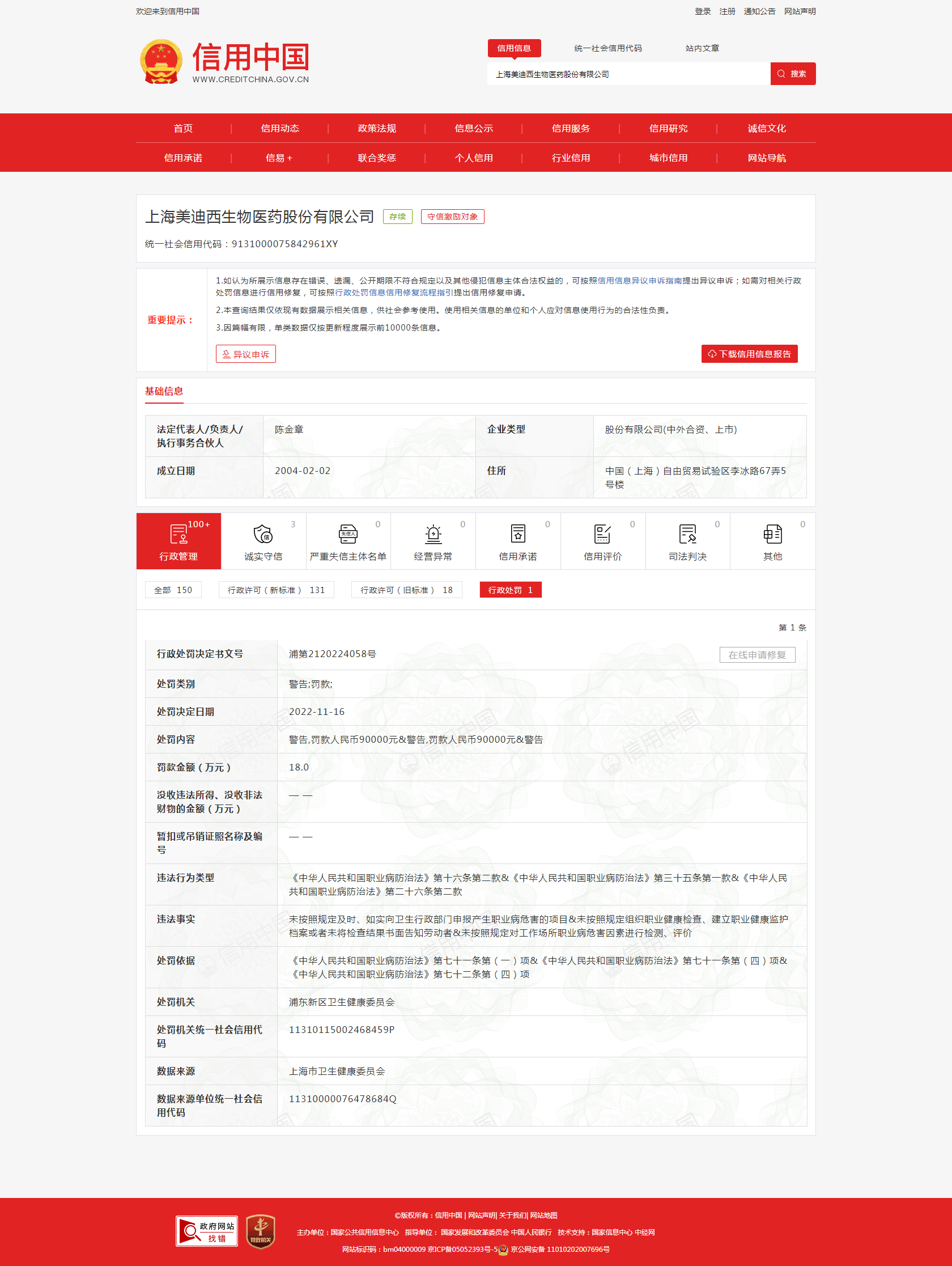Click the 守信激励对象 badge
This screenshot has width=952, height=1266.
pyautogui.click(x=453, y=217)
